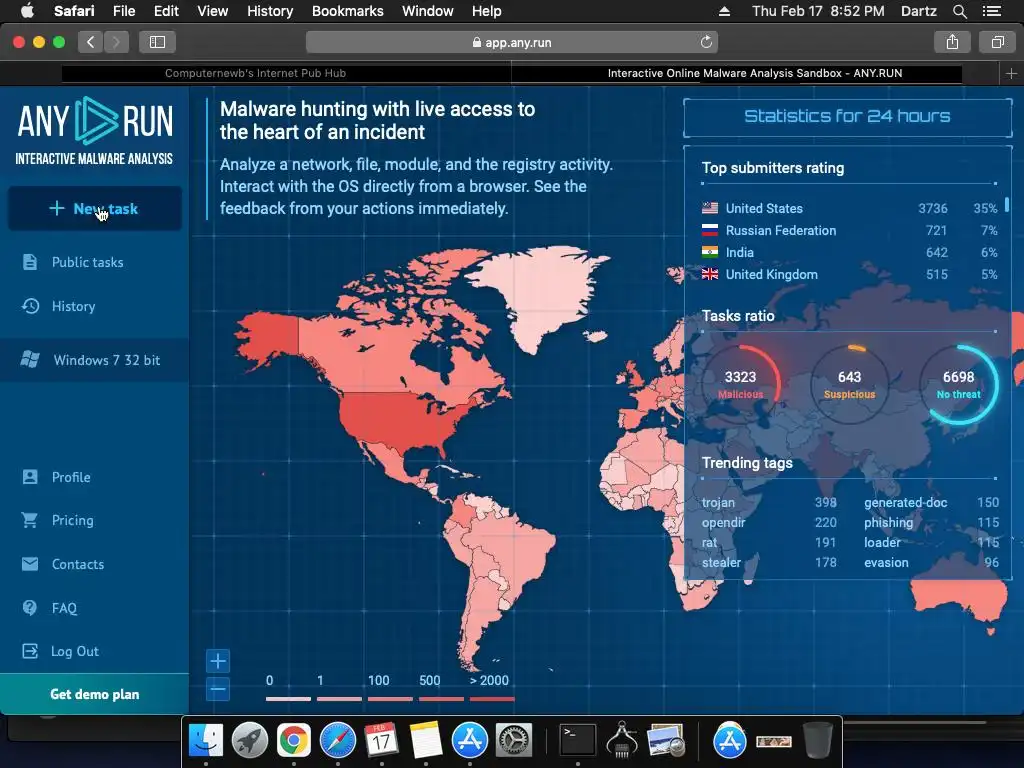This screenshot has width=1024, height=768.
Task: Open the Safari File menu
Action: coord(123,11)
